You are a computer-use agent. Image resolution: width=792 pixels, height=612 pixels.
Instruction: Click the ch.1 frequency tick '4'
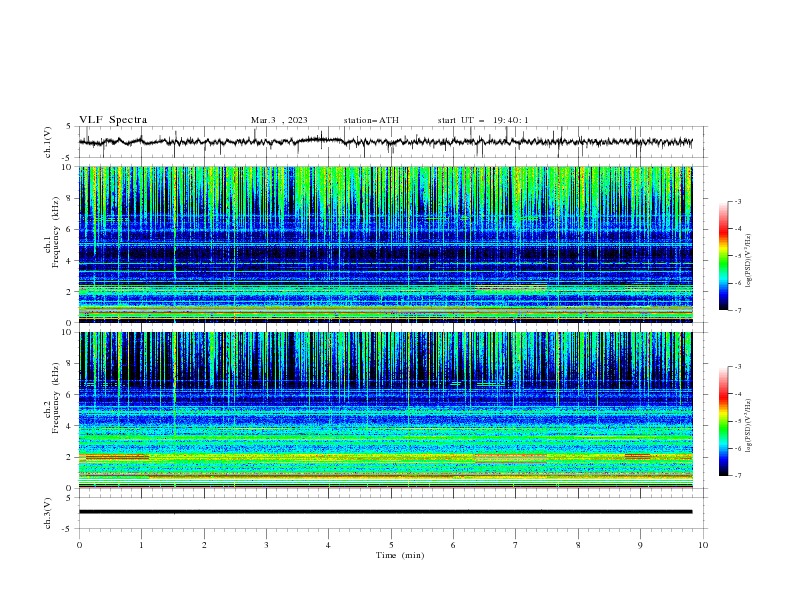tap(71, 261)
